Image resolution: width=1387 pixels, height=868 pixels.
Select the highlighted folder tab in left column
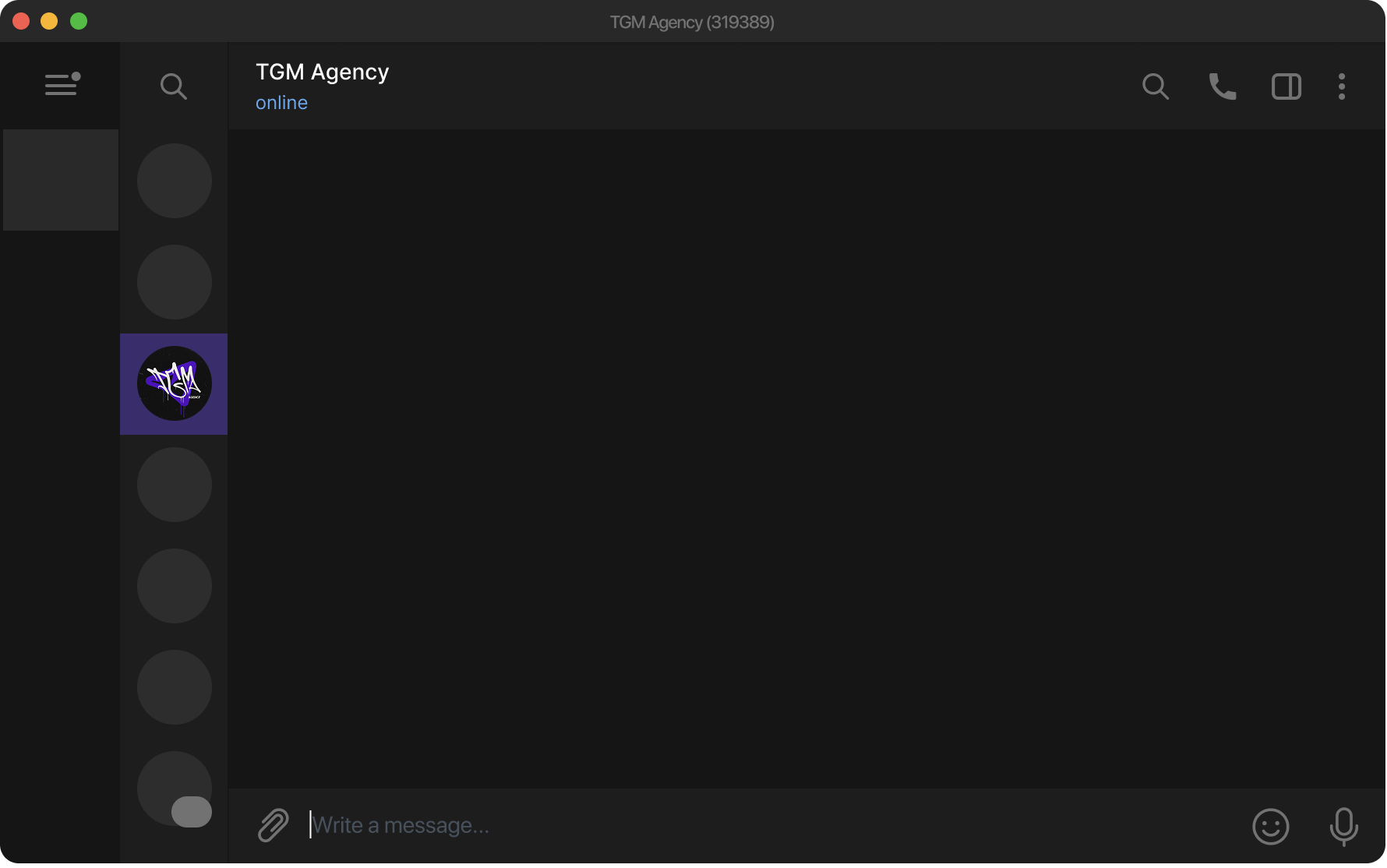61,180
